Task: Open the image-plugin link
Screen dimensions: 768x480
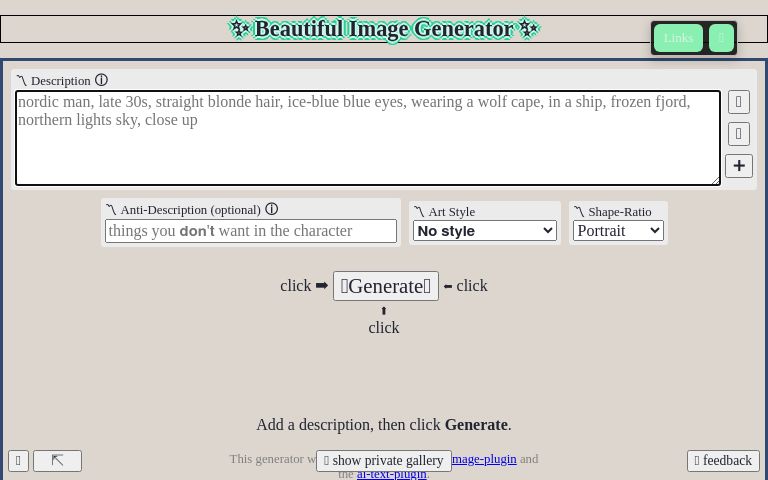Action: point(484,458)
